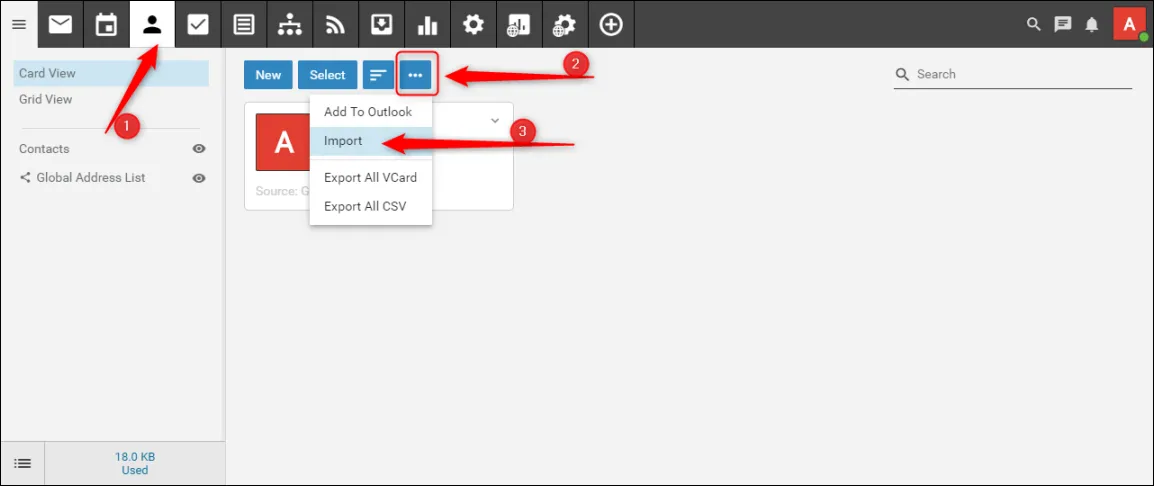Click the sort lines toolbar button
1154x486 pixels.
point(378,75)
